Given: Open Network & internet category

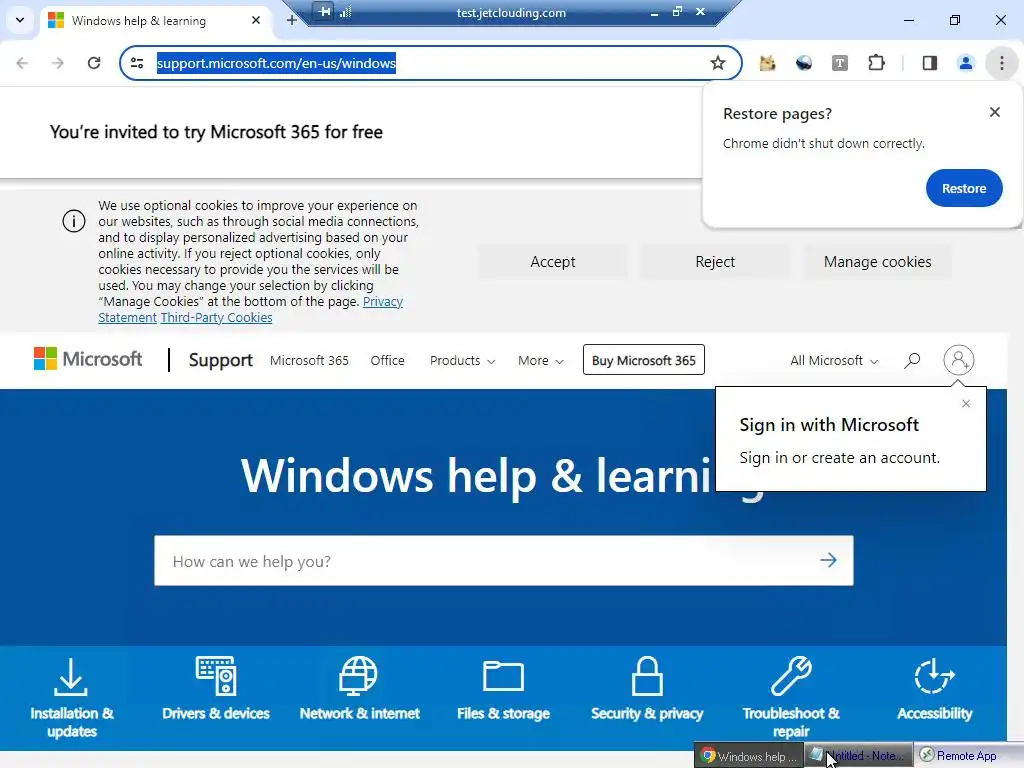Looking at the screenshot, I should (x=359, y=690).
